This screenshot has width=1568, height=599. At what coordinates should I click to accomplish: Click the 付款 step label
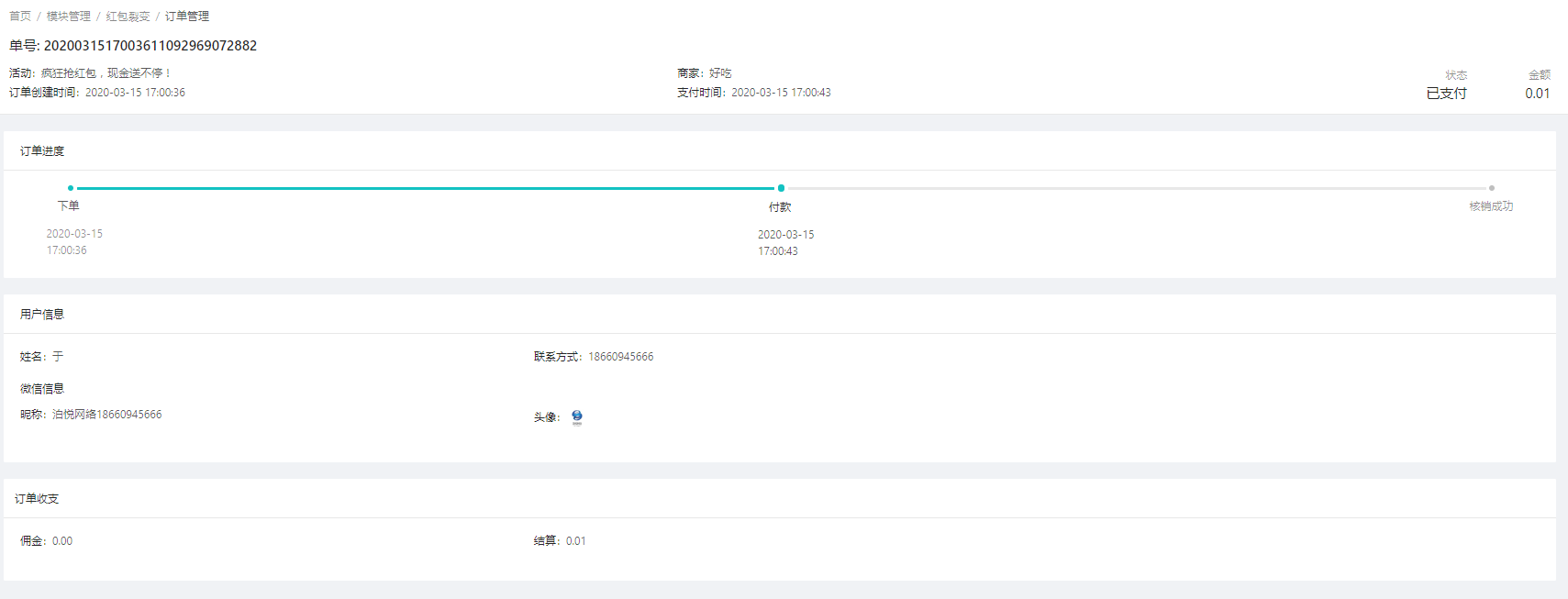click(780, 207)
